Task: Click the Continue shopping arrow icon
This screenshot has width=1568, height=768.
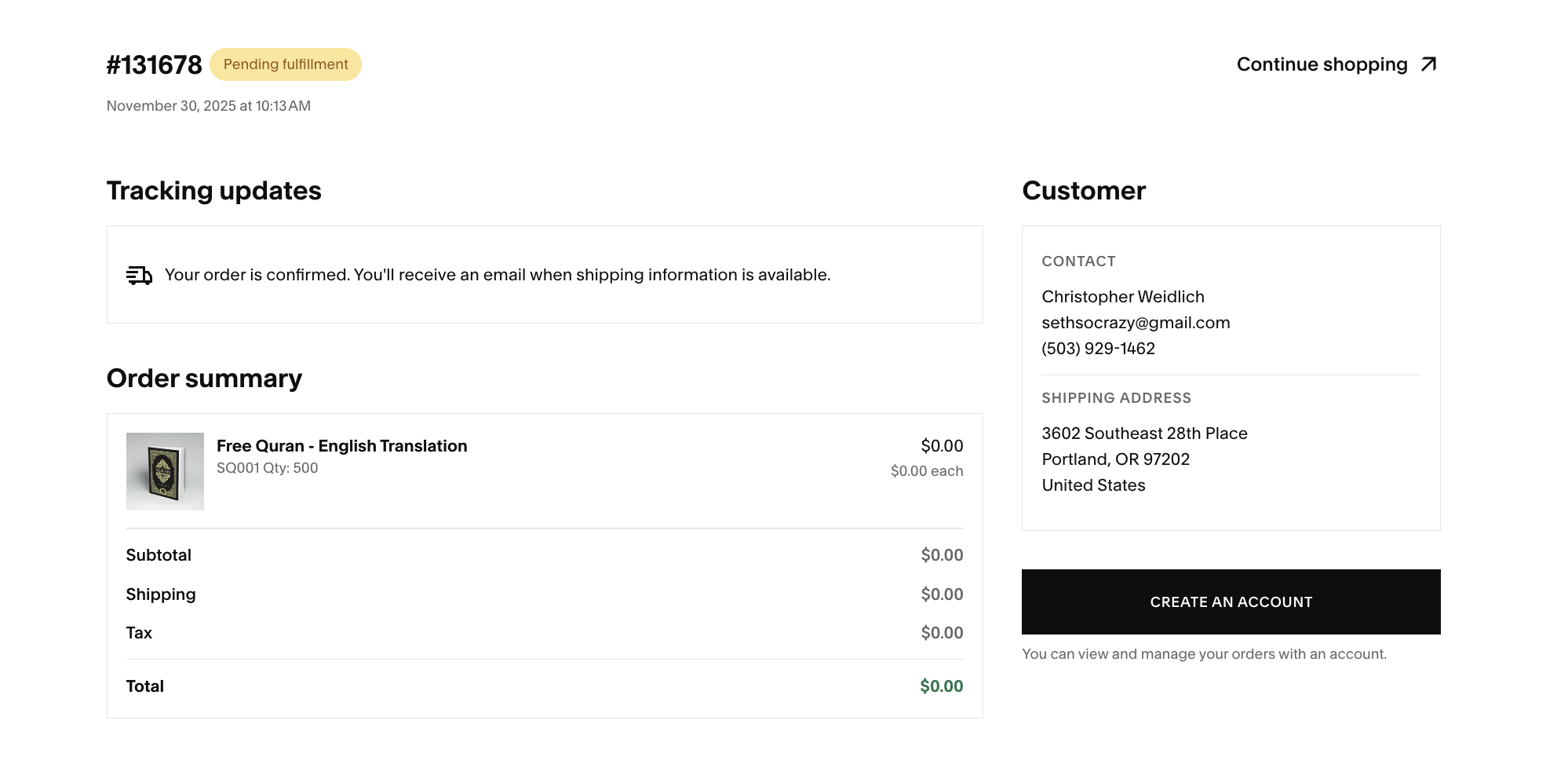Action: click(x=1428, y=64)
